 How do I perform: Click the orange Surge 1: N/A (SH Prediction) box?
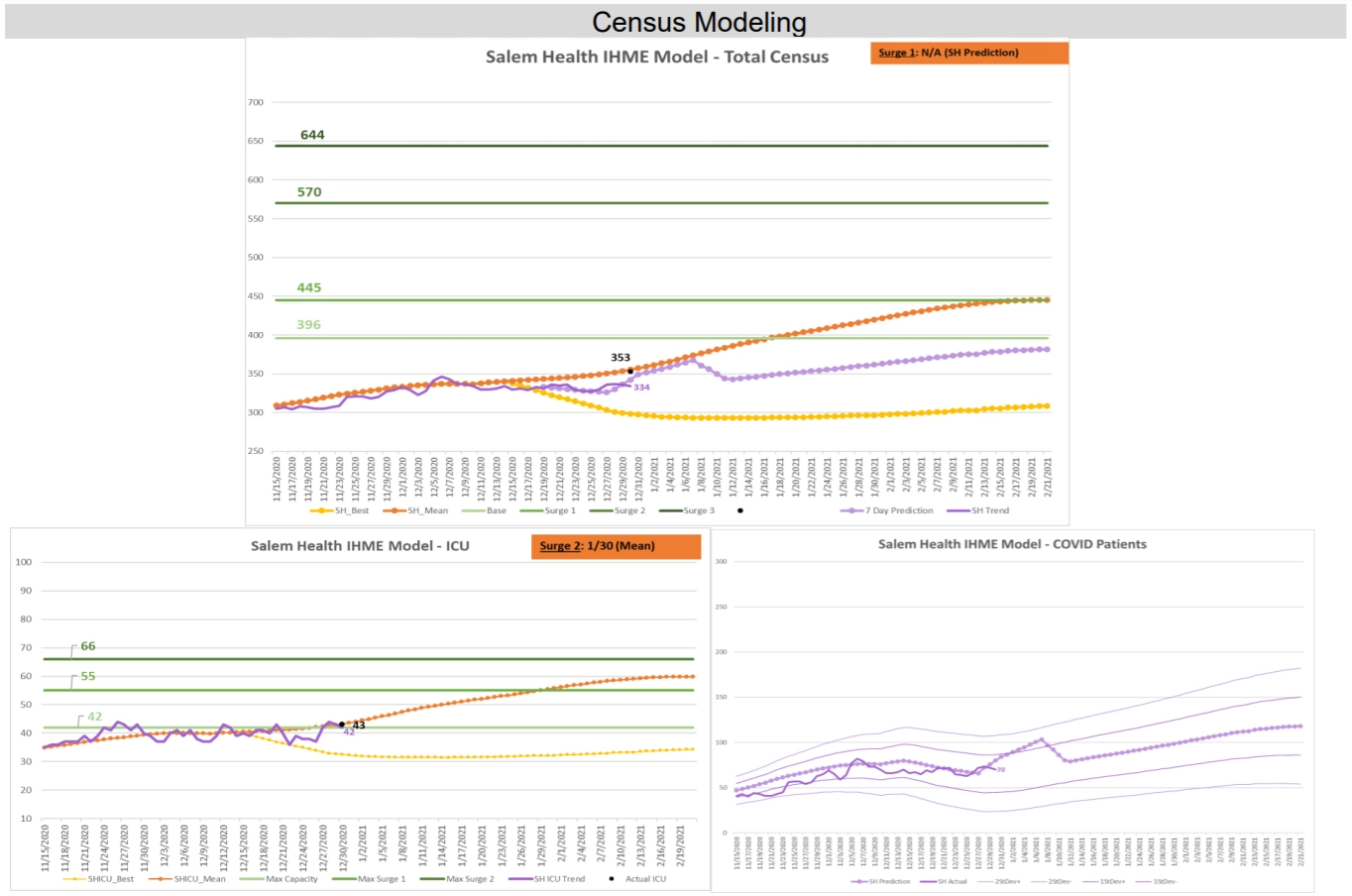[968, 53]
